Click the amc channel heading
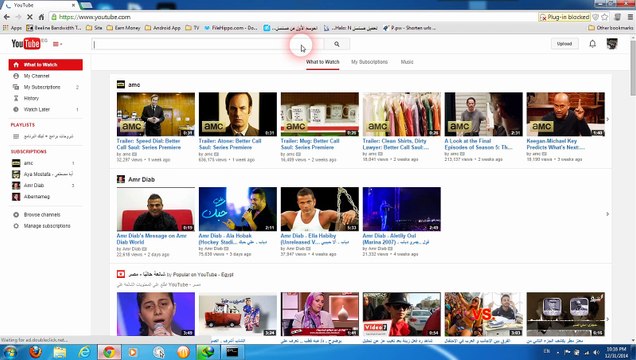This screenshot has height=360, width=636. pos(134,85)
